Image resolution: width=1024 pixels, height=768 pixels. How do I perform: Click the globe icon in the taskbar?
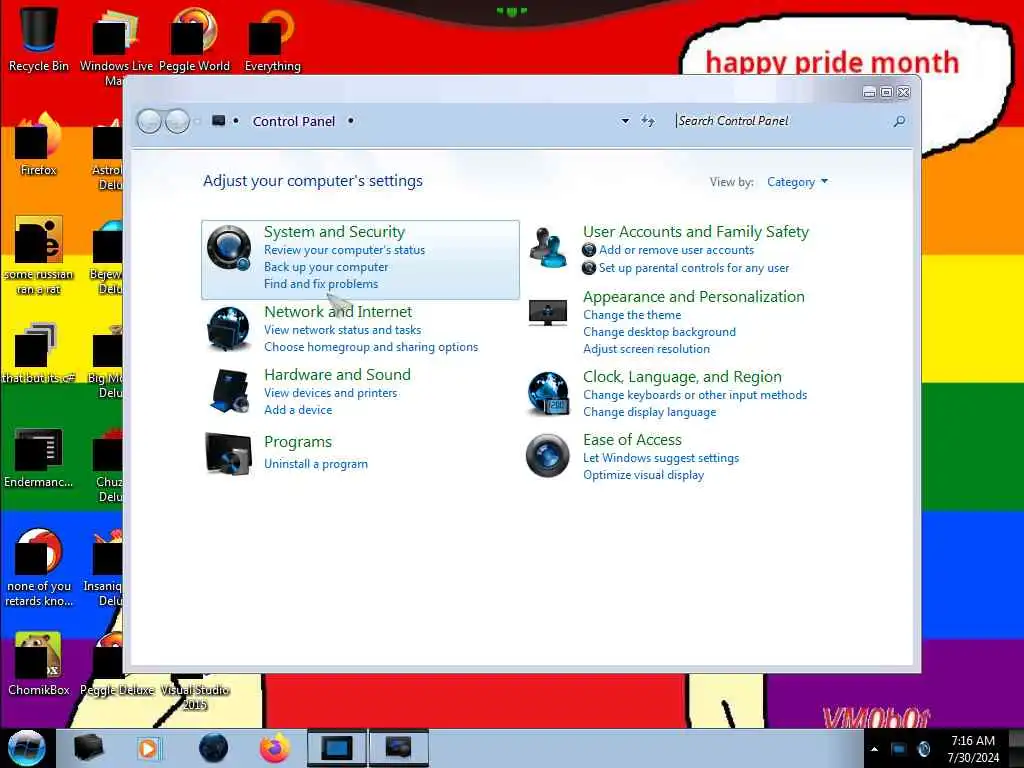tap(213, 748)
